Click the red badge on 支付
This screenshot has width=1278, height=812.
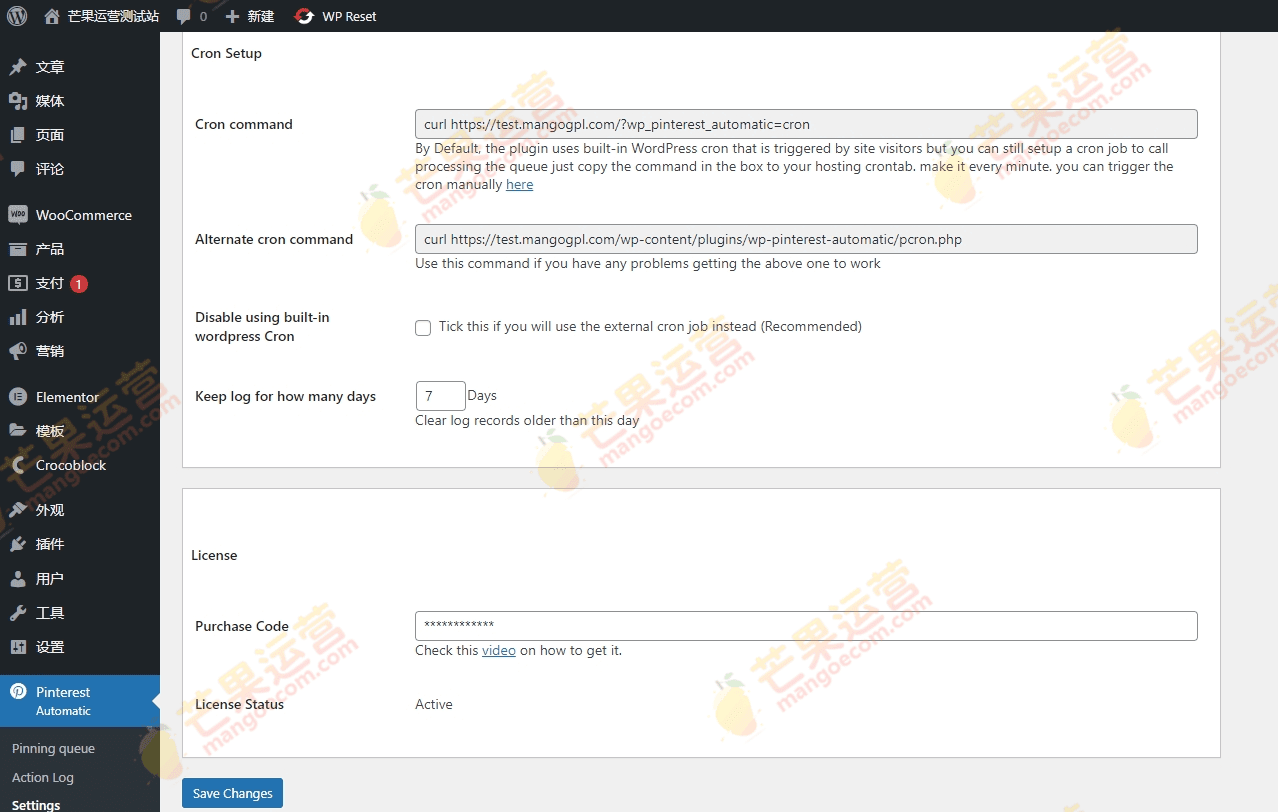coord(79,283)
